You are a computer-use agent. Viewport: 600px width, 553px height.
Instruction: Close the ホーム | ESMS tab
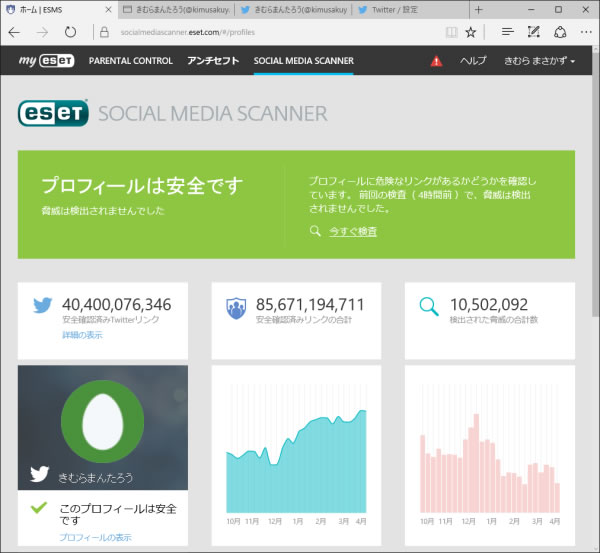[108, 10]
